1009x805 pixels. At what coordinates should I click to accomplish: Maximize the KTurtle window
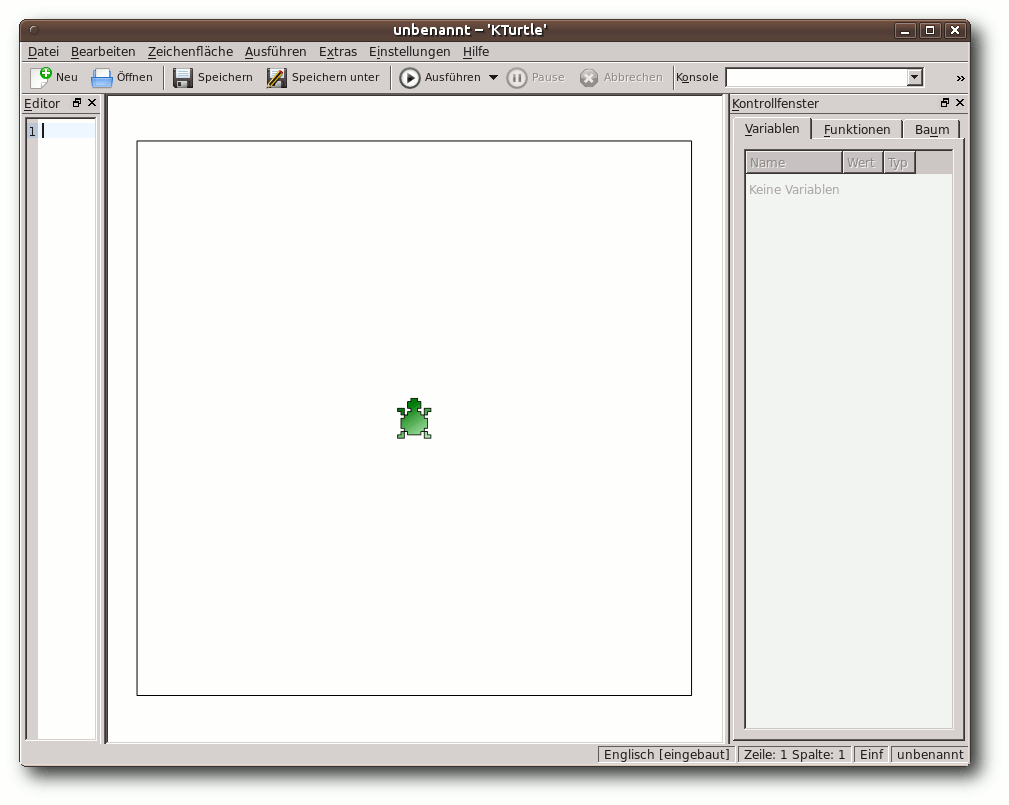930,30
